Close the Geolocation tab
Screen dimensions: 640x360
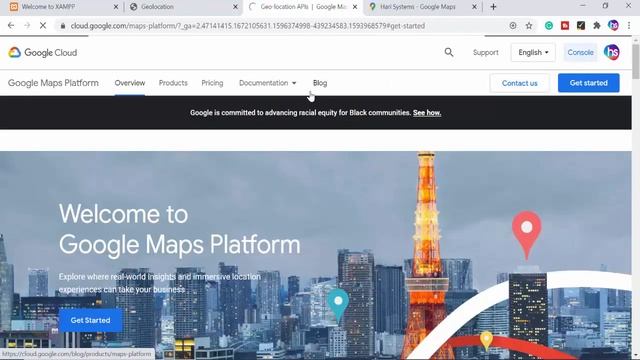click(x=236, y=7)
